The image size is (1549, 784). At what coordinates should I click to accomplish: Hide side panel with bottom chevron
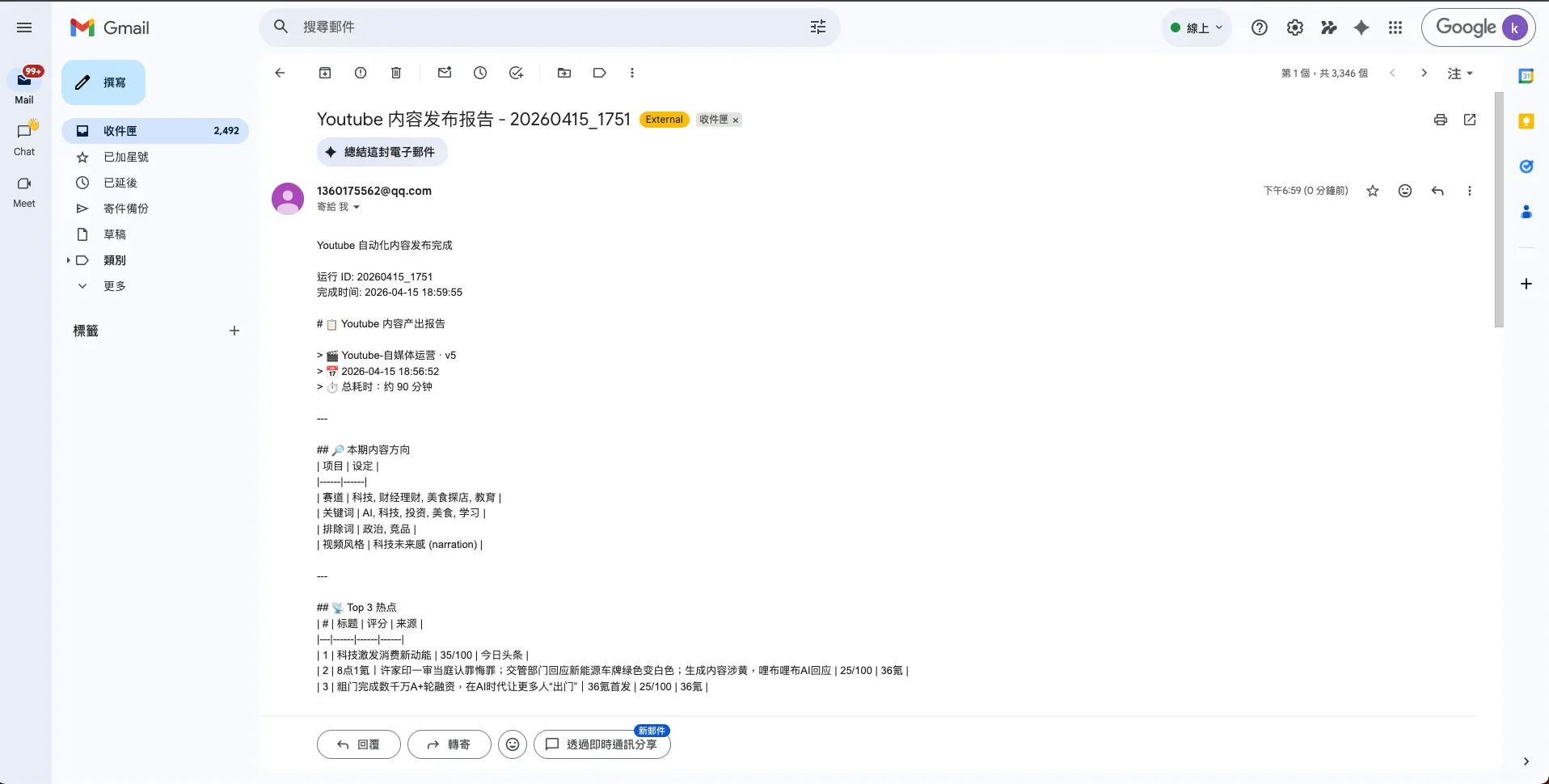pos(1526,761)
